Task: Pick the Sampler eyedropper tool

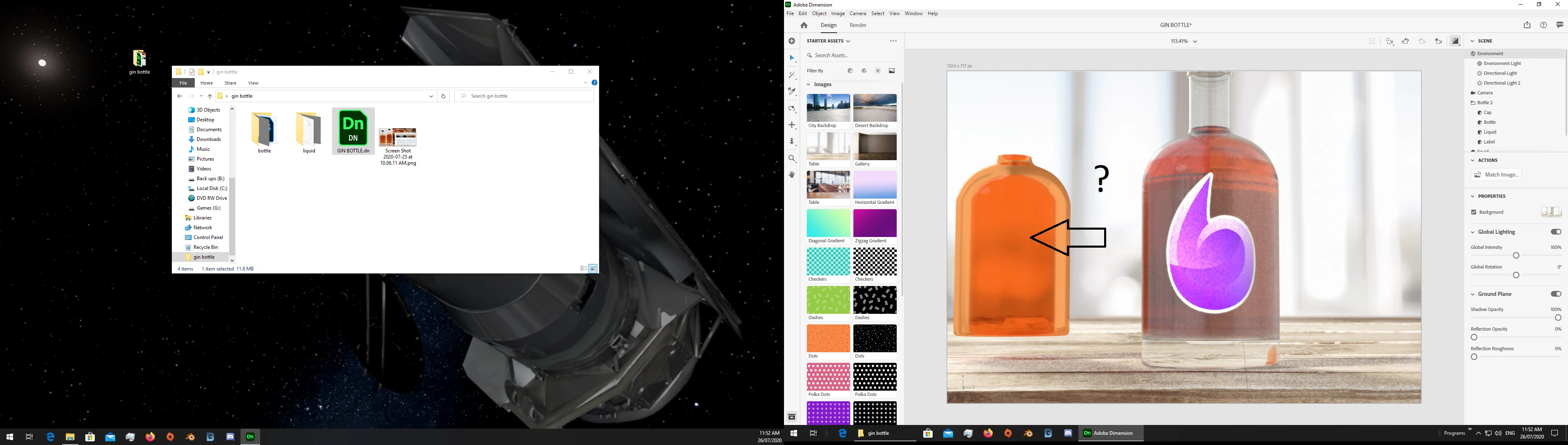Action: [x=792, y=92]
